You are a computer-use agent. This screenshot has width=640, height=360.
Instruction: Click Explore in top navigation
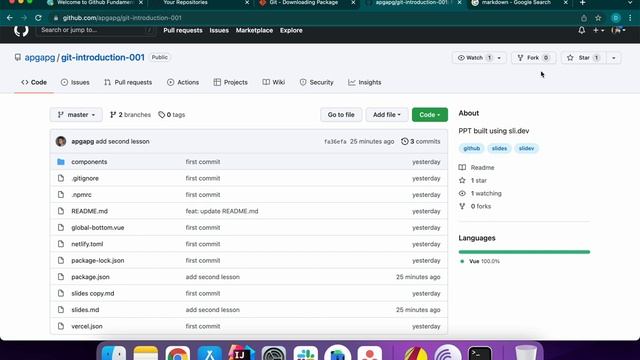tap(291, 31)
